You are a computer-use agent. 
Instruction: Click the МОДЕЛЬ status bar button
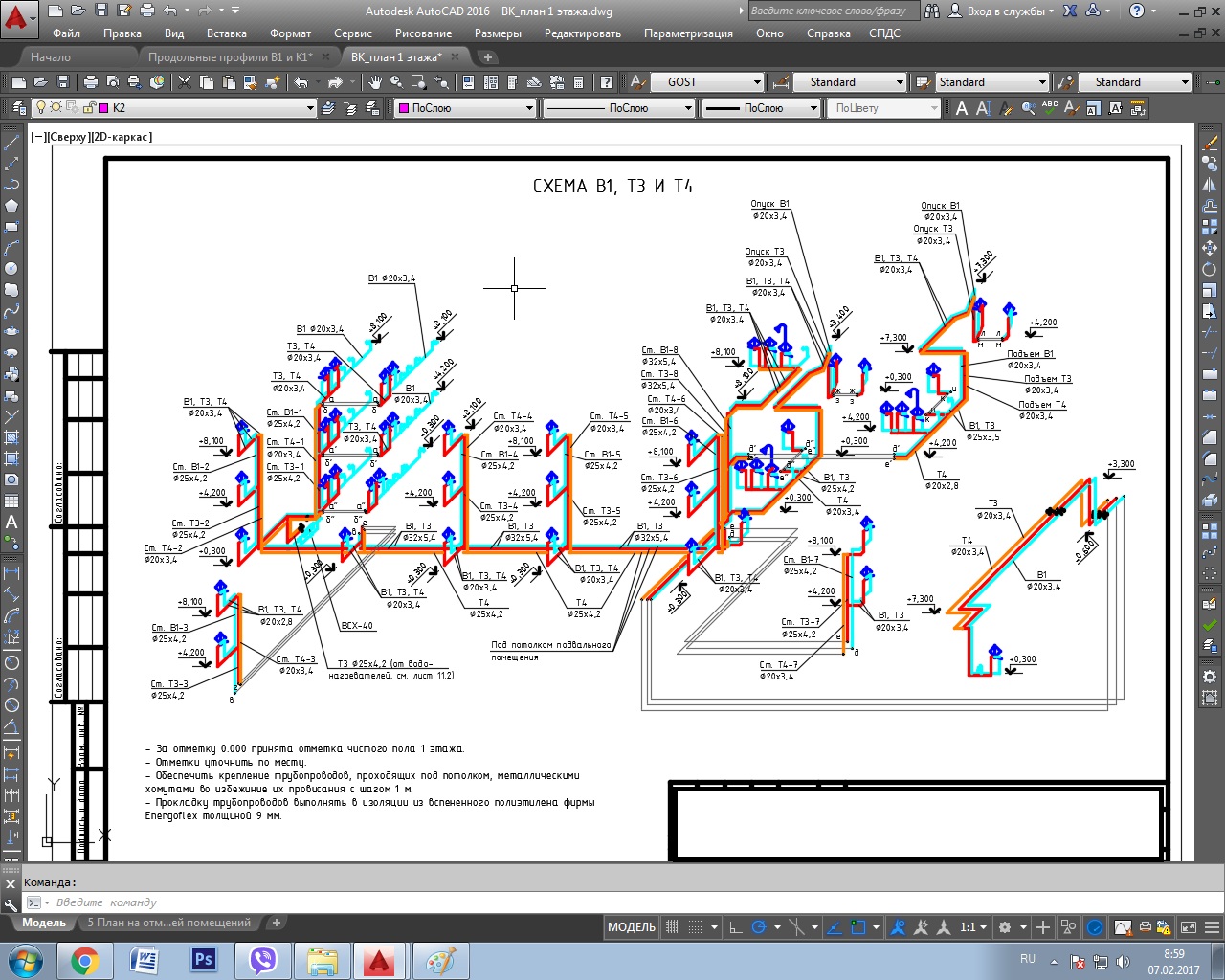632,926
